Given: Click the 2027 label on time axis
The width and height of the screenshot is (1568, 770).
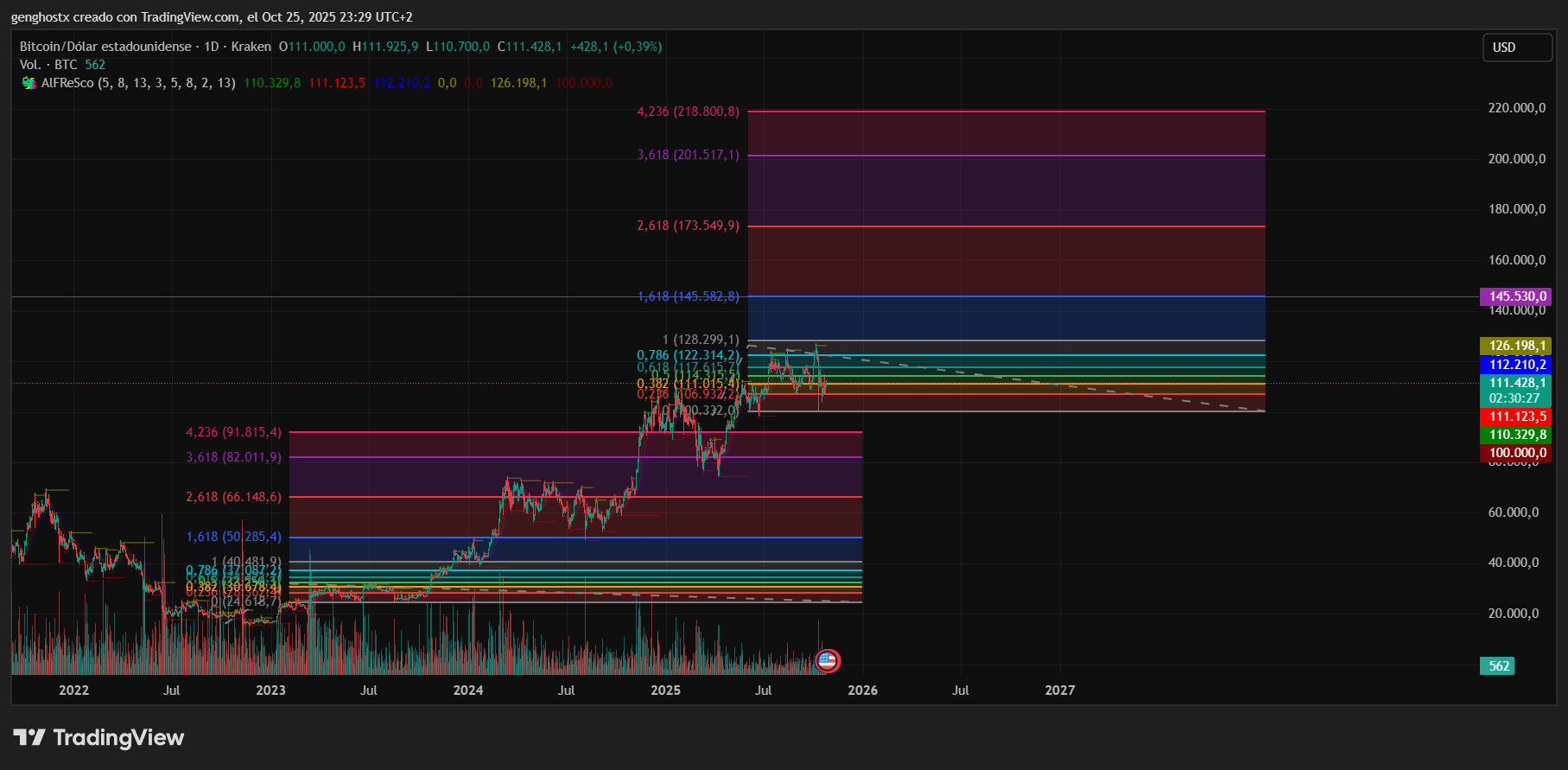Looking at the screenshot, I should (x=1060, y=690).
